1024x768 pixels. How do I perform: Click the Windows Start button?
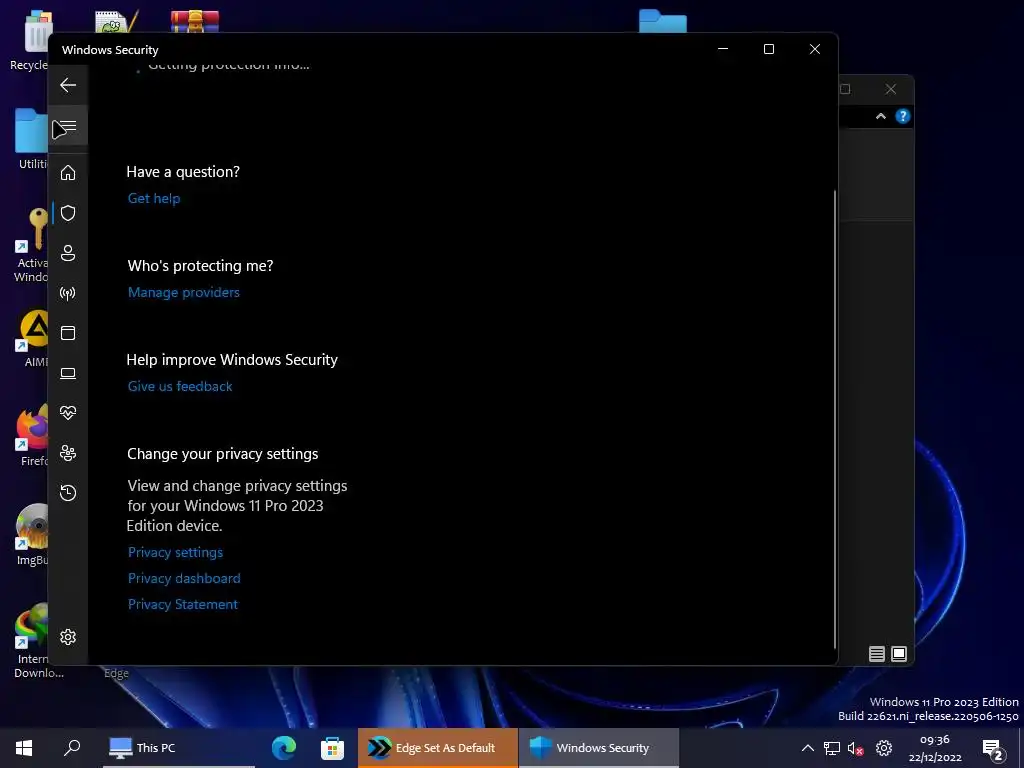tap(24, 748)
